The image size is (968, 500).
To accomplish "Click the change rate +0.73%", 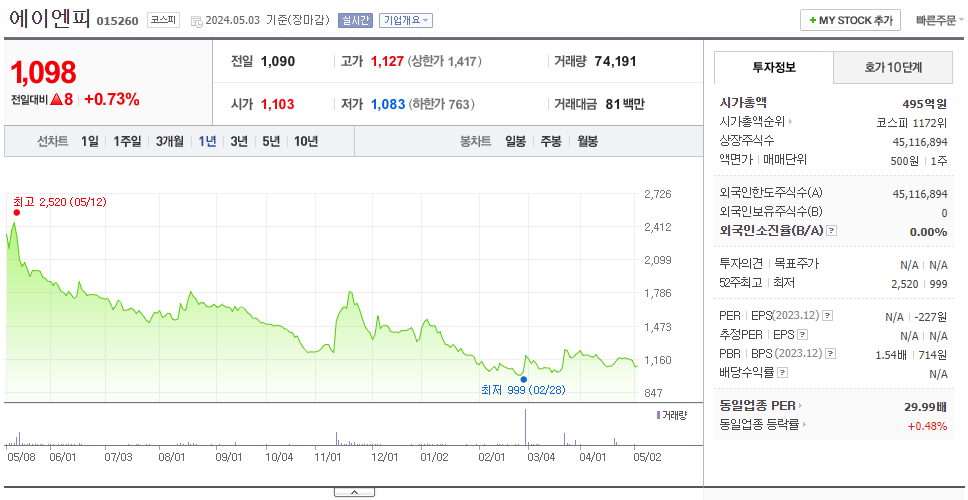I will pyautogui.click(x=112, y=99).
